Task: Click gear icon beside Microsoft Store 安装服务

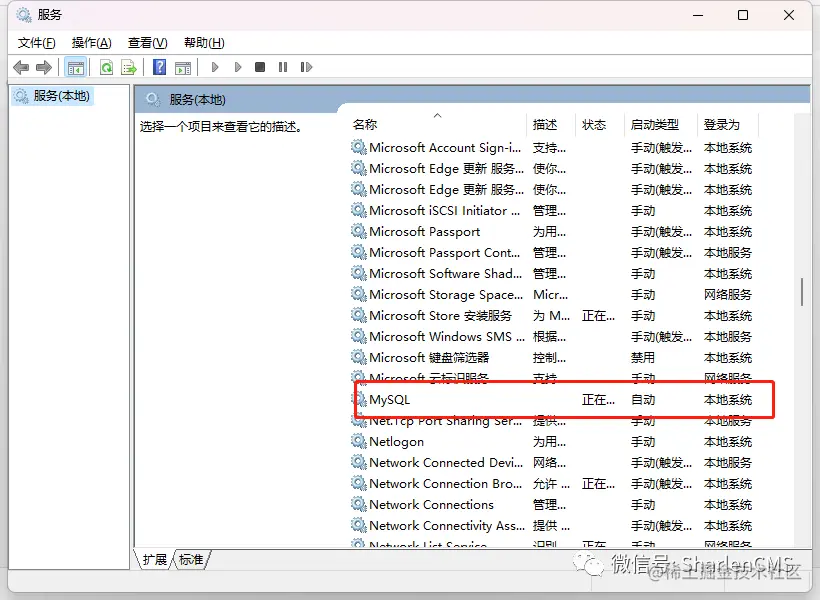Action: click(x=359, y=315)
